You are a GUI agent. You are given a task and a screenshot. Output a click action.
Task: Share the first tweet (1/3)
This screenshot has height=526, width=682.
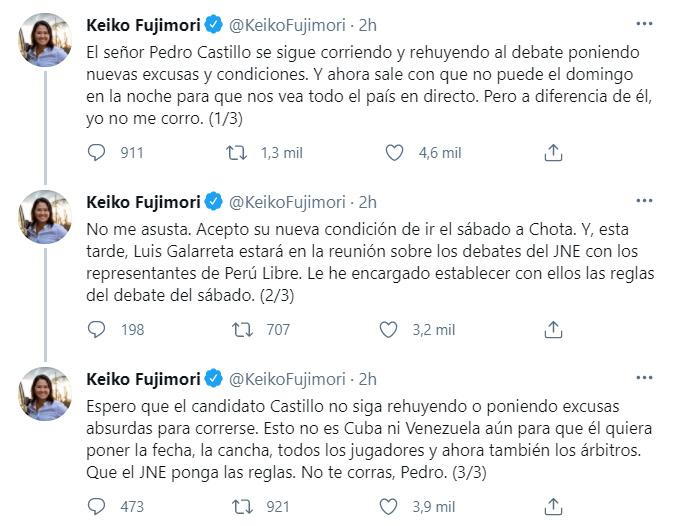553,152
